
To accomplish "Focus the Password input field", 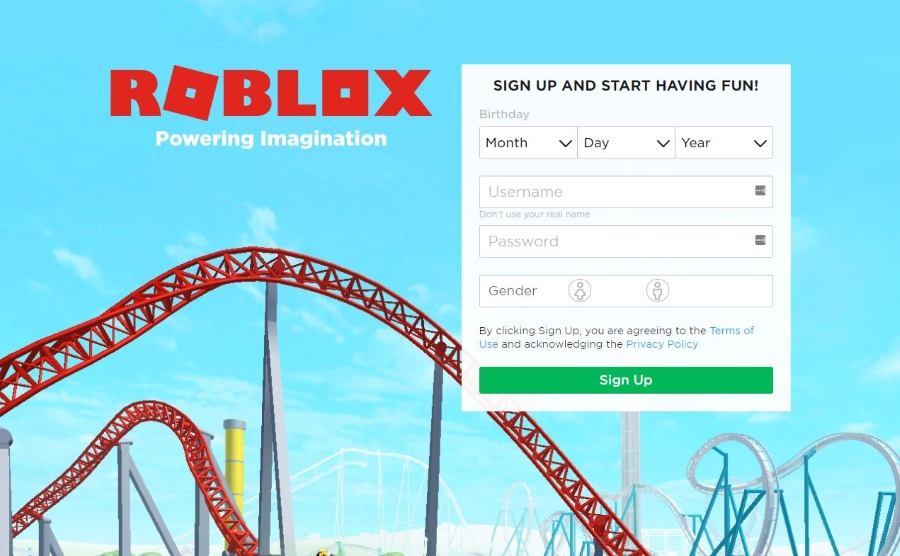I will 626,242.
